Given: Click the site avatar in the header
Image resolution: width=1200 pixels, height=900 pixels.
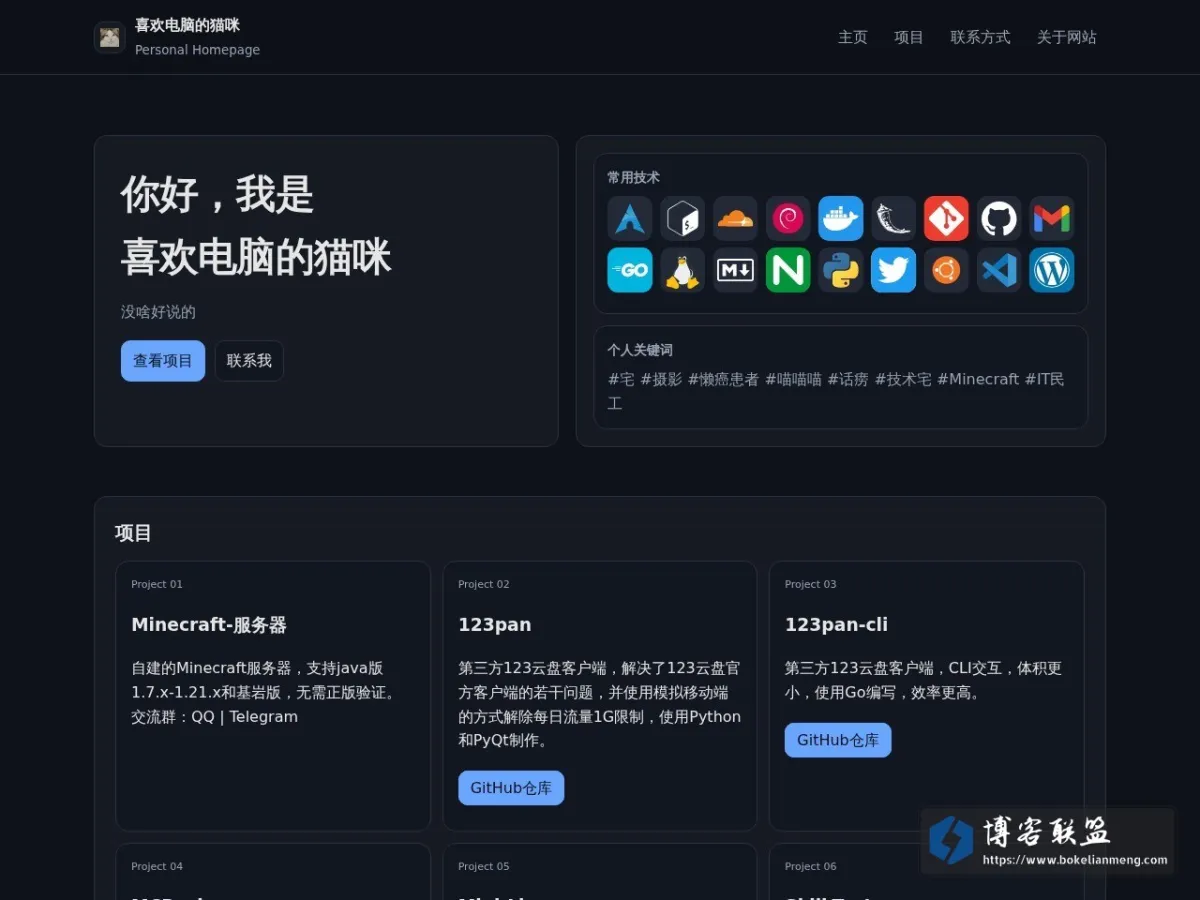Looking at the screenshot, I should point(110,37).
